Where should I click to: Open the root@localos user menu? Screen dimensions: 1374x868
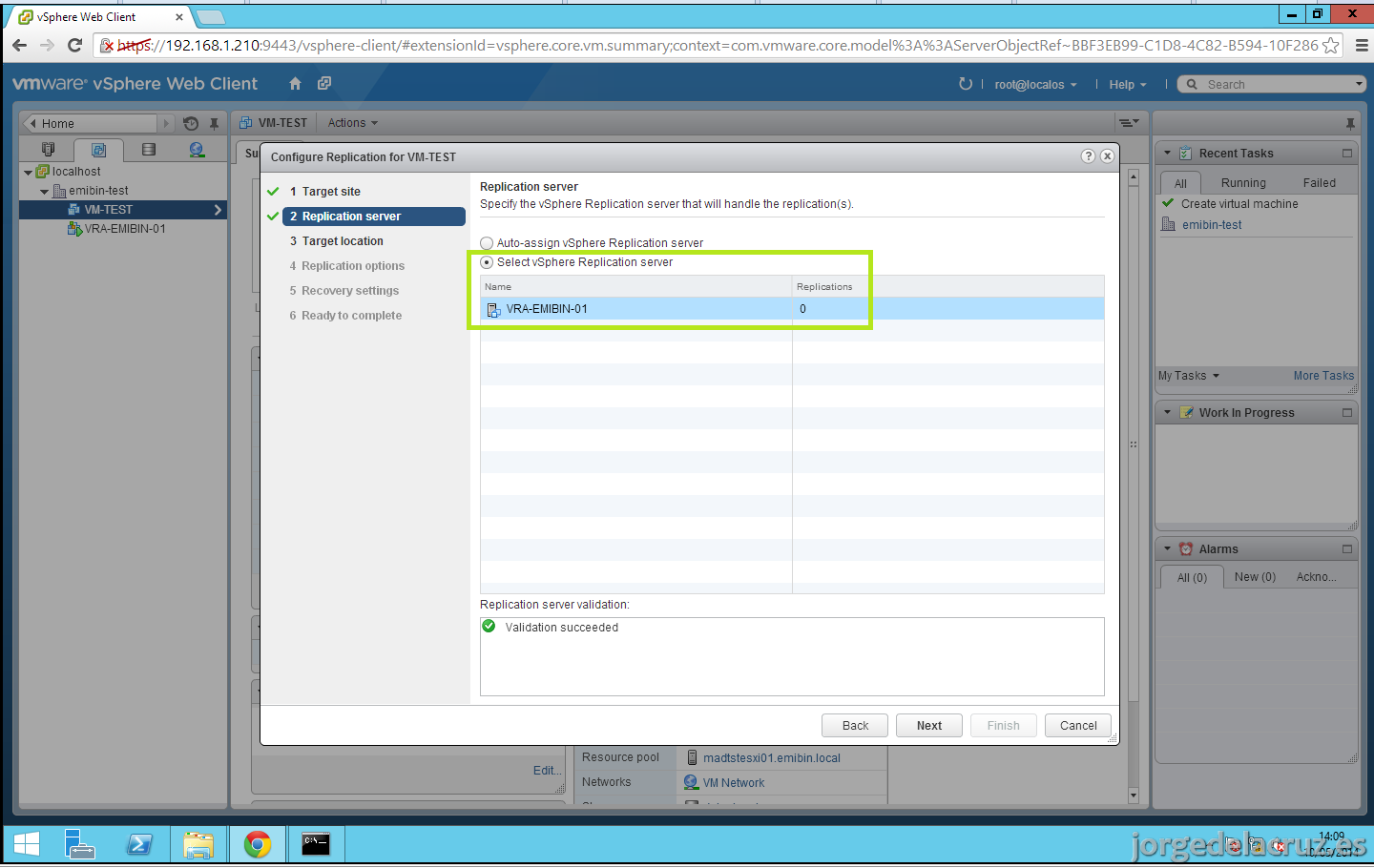click(1035, 85)
